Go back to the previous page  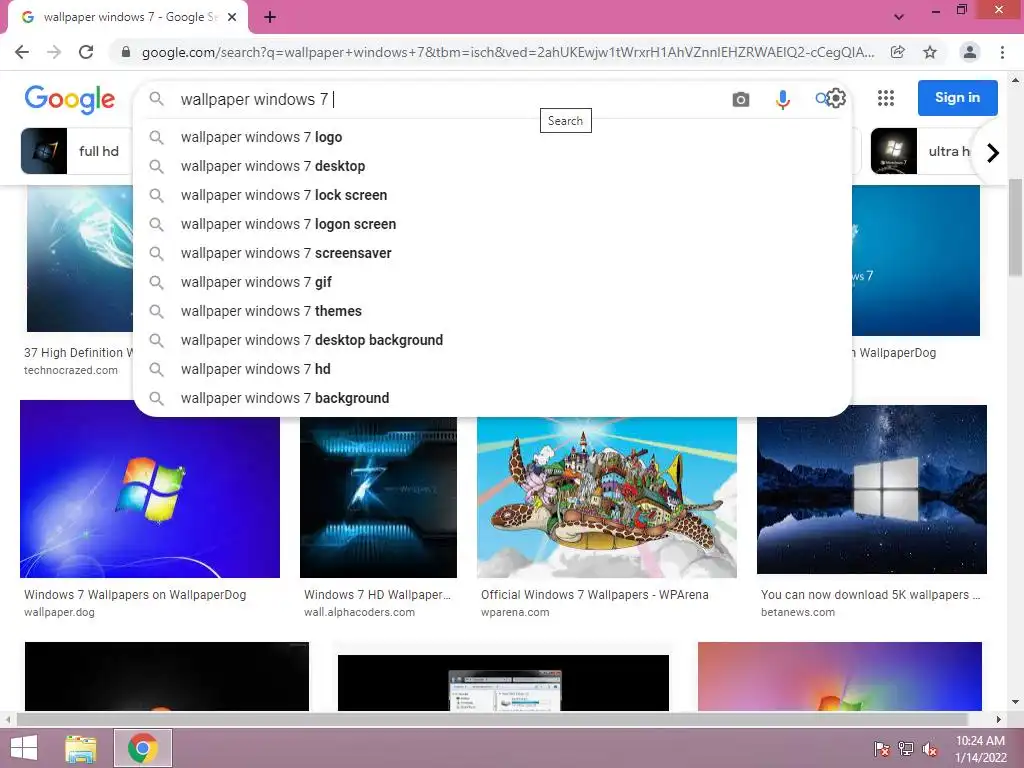coord(22,52)
